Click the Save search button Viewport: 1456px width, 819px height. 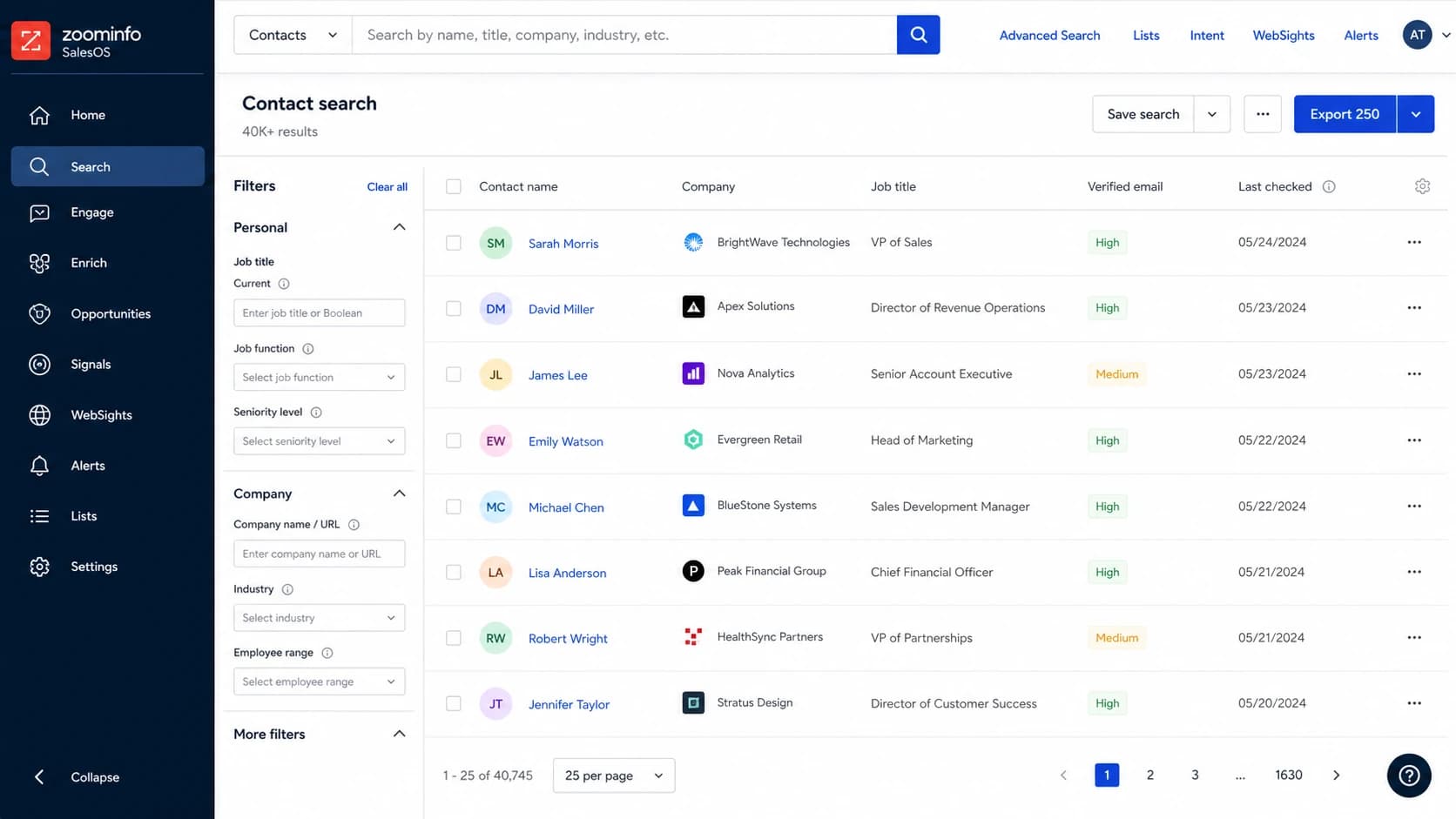tap(1143, 114)
